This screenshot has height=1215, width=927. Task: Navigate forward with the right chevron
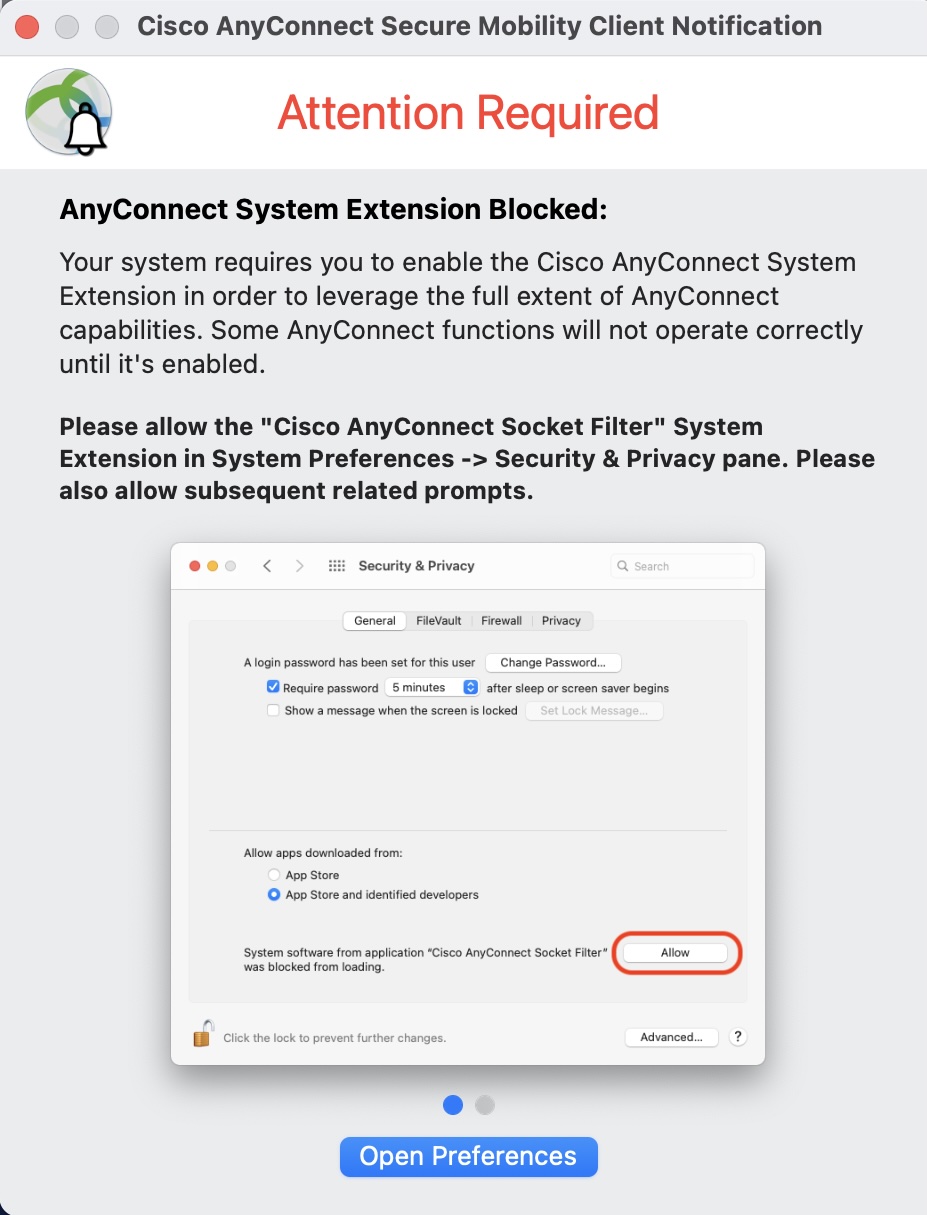299,565
